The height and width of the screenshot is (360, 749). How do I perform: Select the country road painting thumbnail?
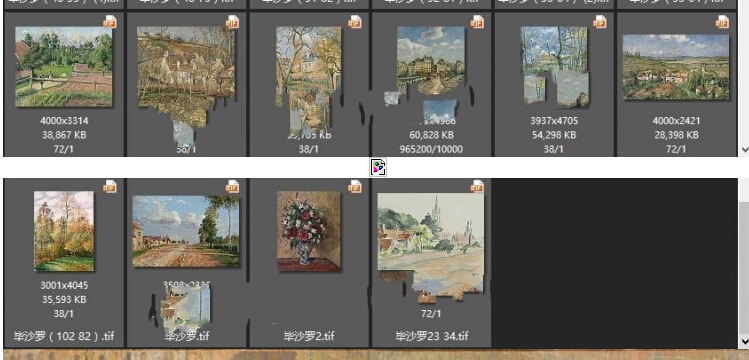pyautogui.click(x=186, y=231)
